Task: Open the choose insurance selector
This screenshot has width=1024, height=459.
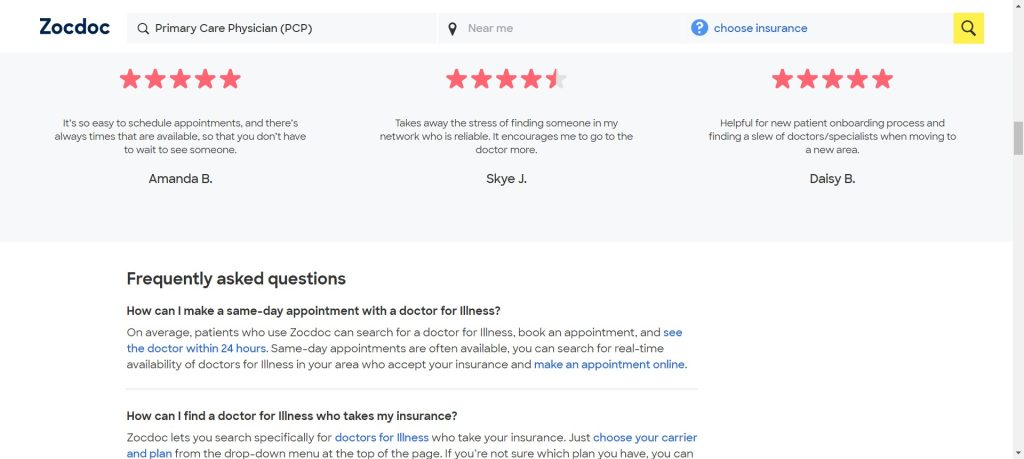Action: coord(760,28)
